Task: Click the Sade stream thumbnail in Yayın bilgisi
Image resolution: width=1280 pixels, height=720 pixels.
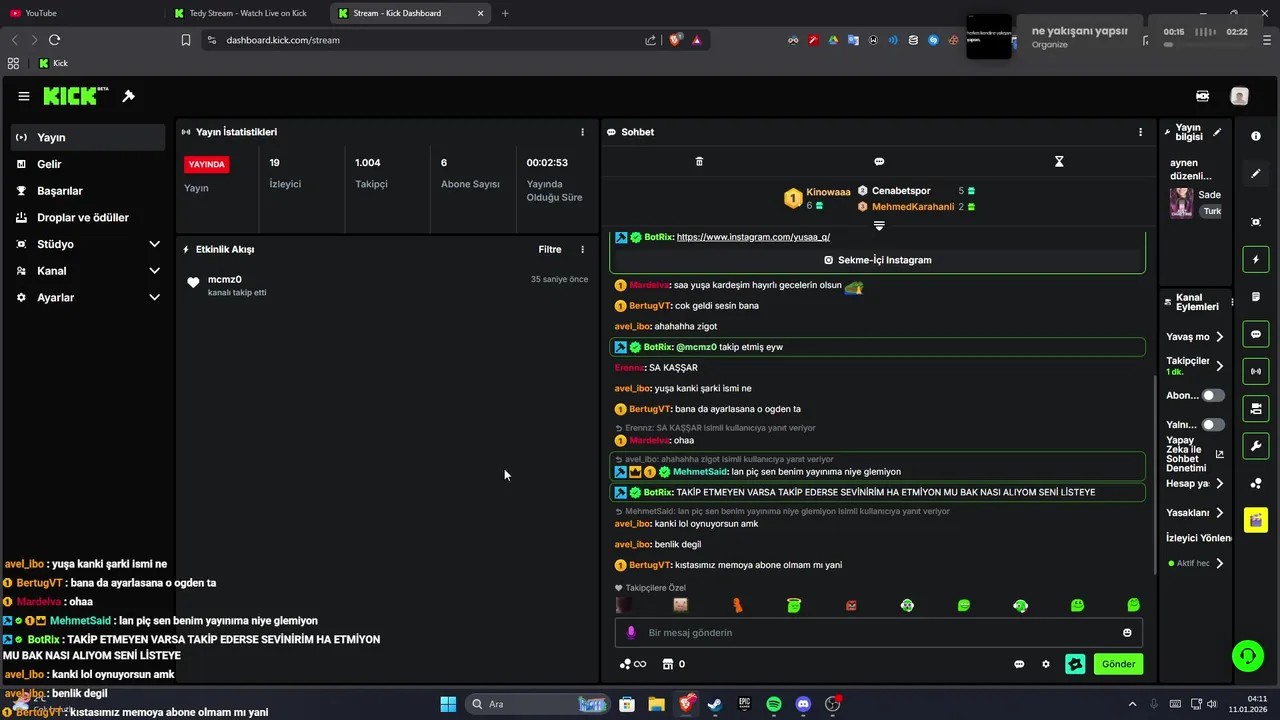Action: 1181,203
